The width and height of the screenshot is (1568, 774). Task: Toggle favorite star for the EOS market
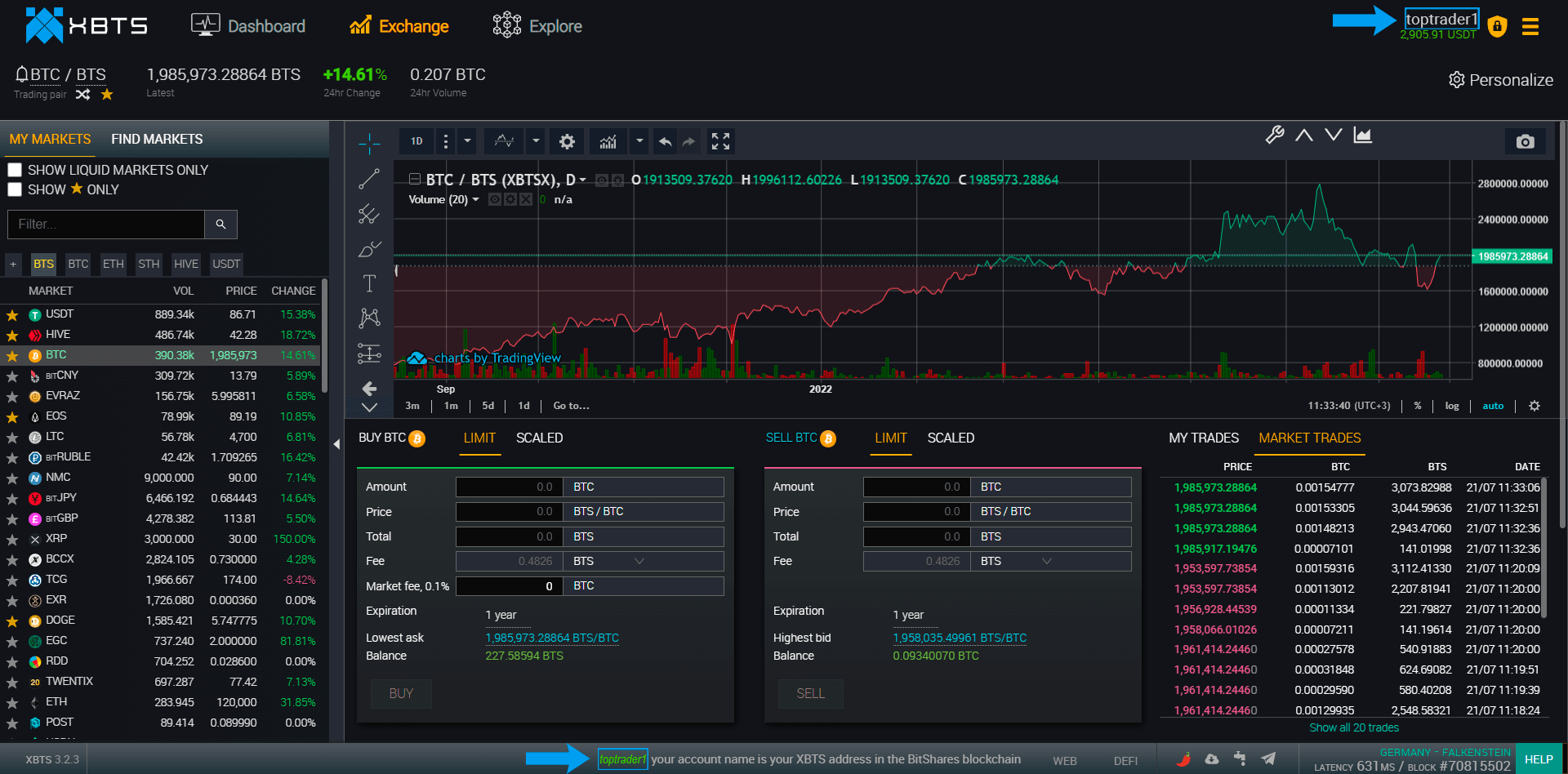tap(12, 417)
